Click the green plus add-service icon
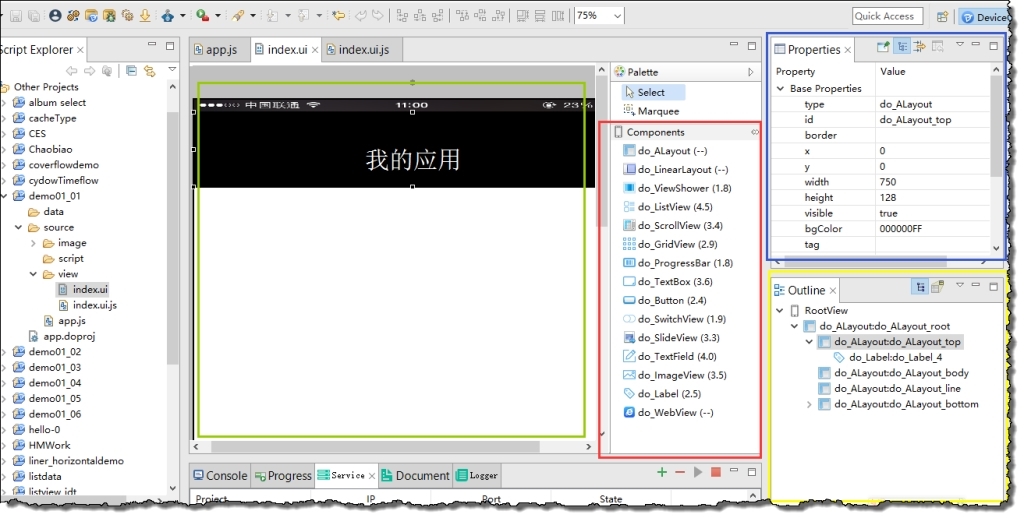Screen dimensions: 1024x518 661,472
